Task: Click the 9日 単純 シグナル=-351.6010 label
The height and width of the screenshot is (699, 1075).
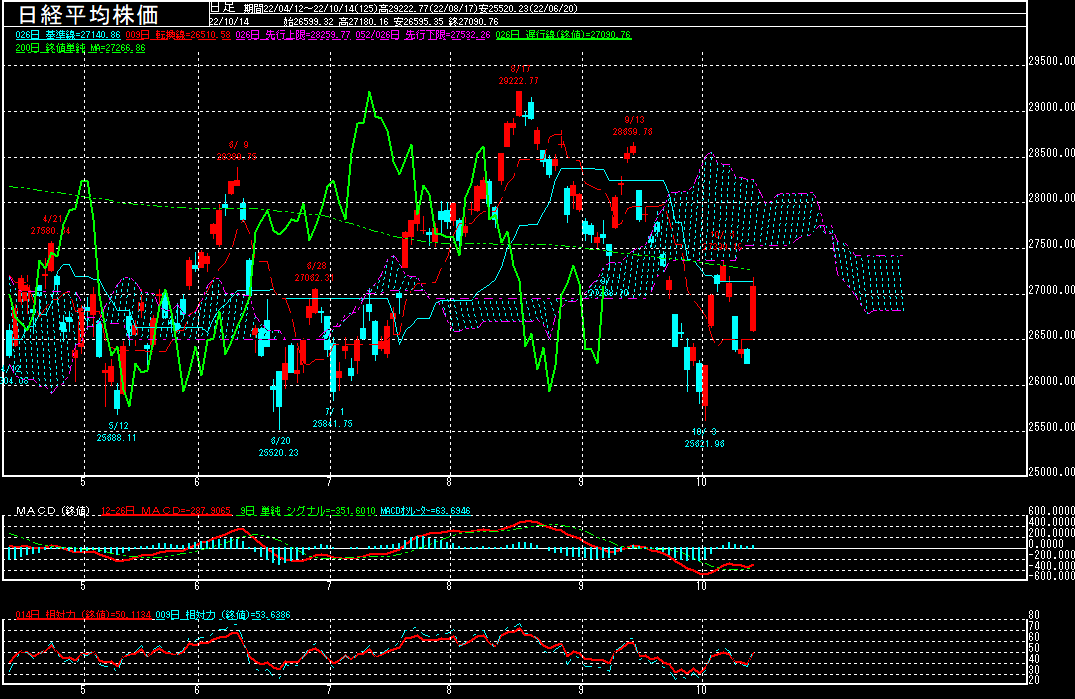Action: (308, 511)
